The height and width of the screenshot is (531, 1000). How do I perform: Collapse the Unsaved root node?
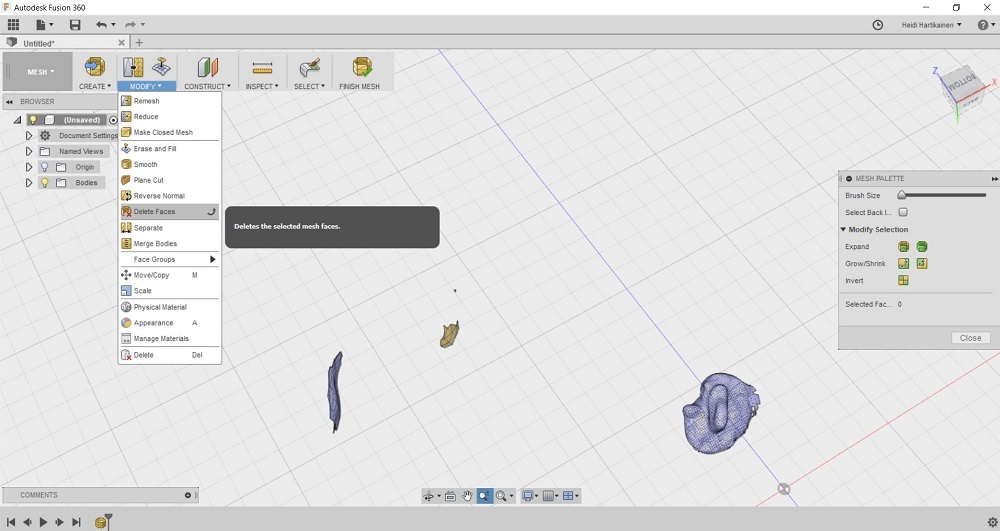[17, 120]
